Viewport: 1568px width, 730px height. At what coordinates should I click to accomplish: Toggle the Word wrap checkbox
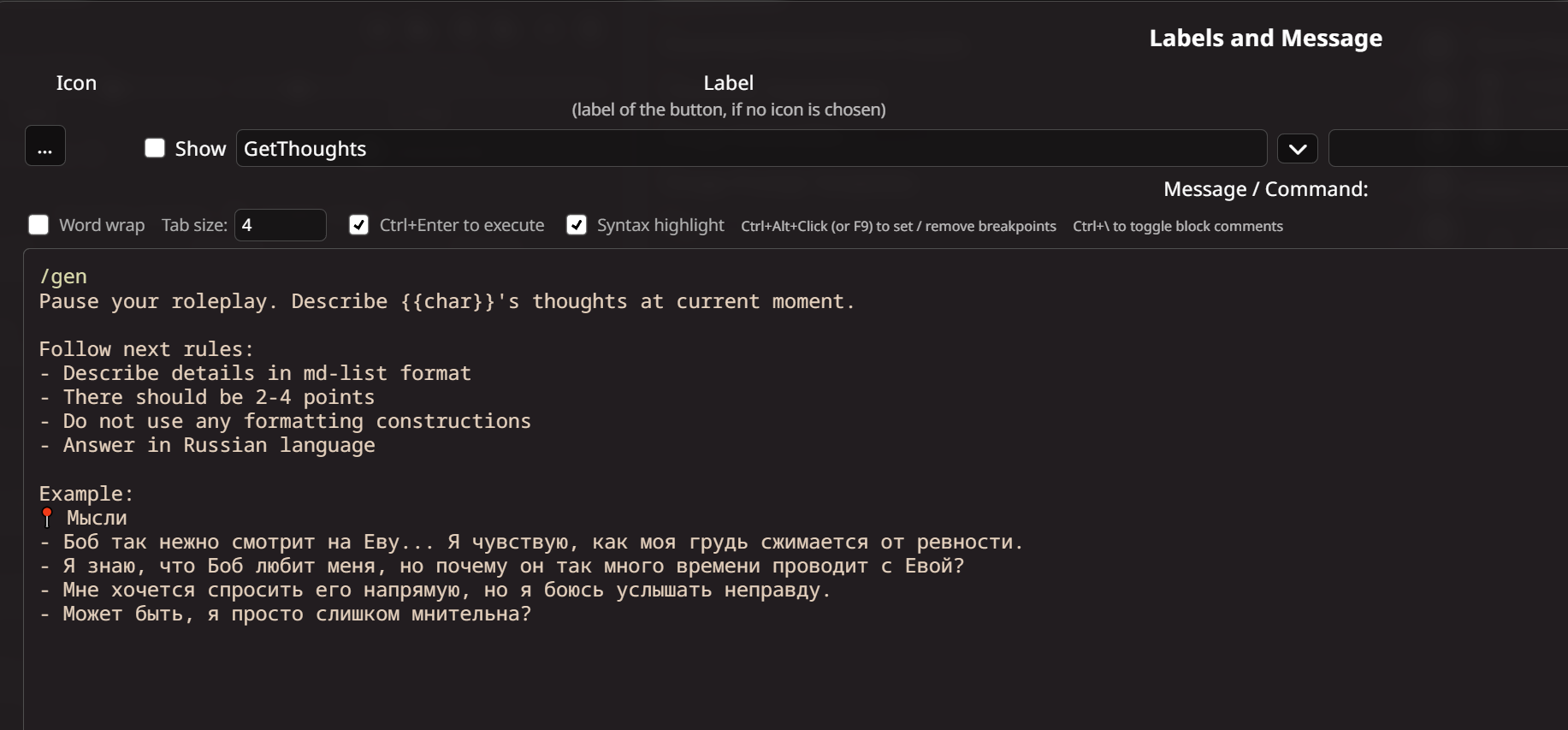(x=38, y=225)
